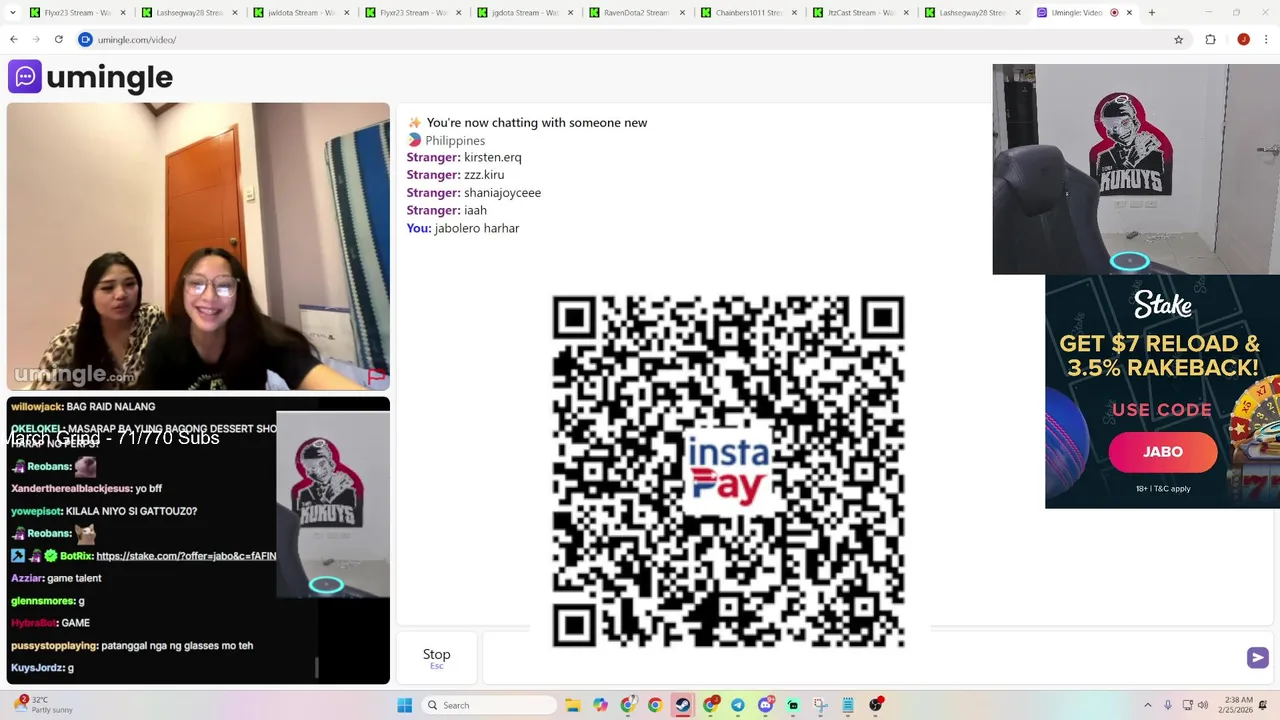Send the chat message with the purple arrow
1280x720 pixels.
click(1257, 657)
